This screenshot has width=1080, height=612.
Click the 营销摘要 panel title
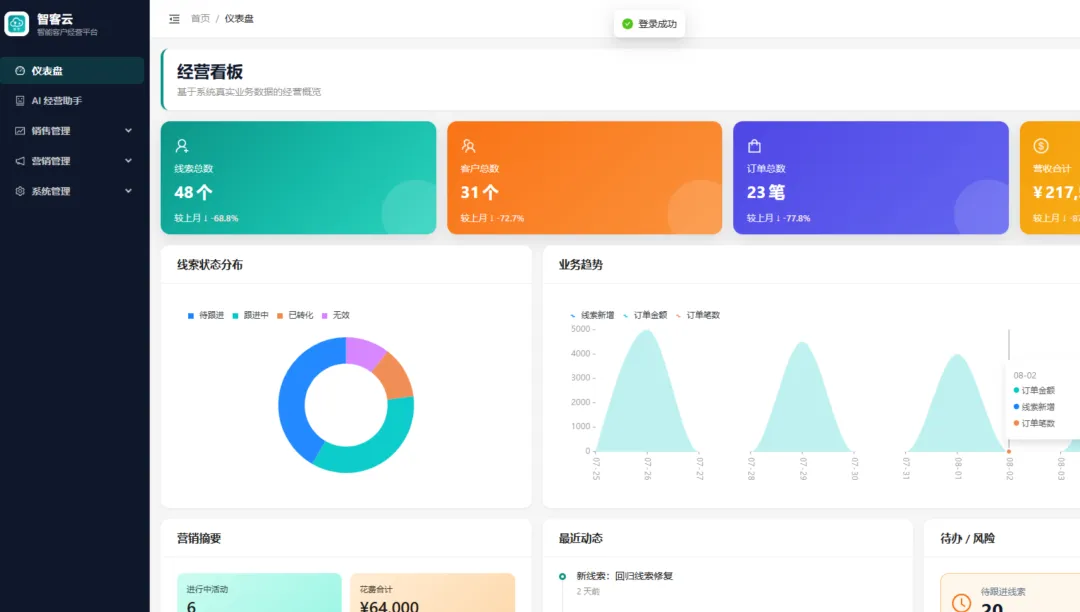[x=199, y=538]
